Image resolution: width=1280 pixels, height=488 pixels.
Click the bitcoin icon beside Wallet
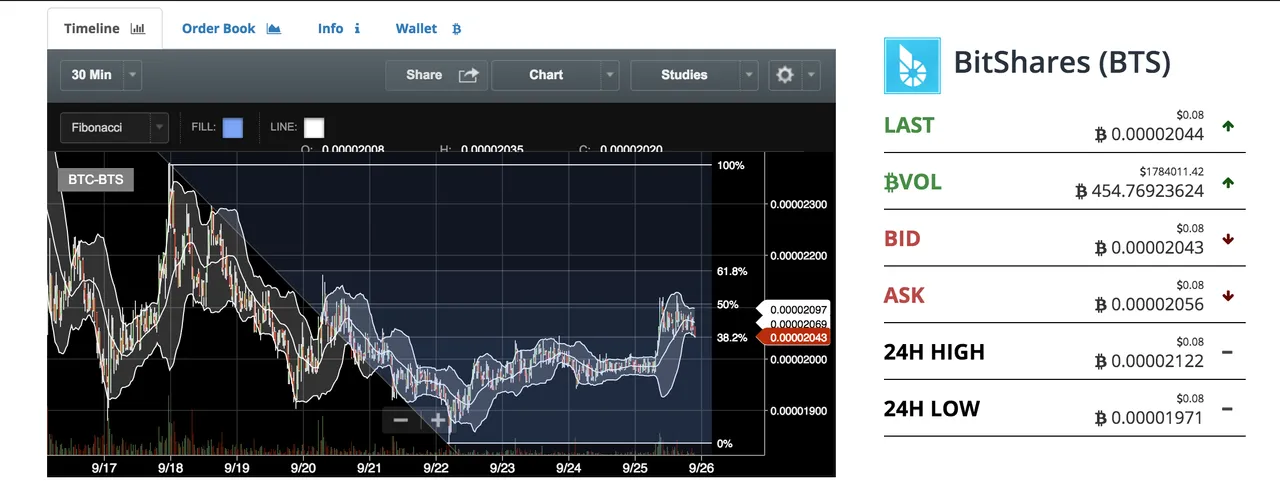457,29
